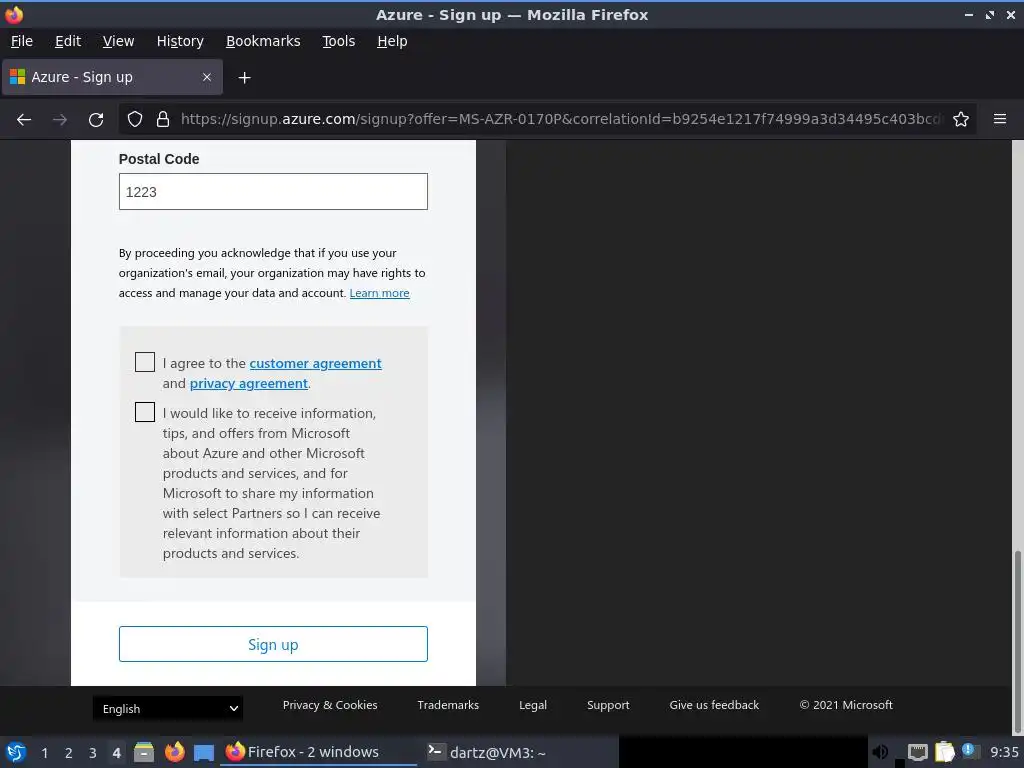Open file manager from taskbar

pyautogui.click(x=144, y=752)
